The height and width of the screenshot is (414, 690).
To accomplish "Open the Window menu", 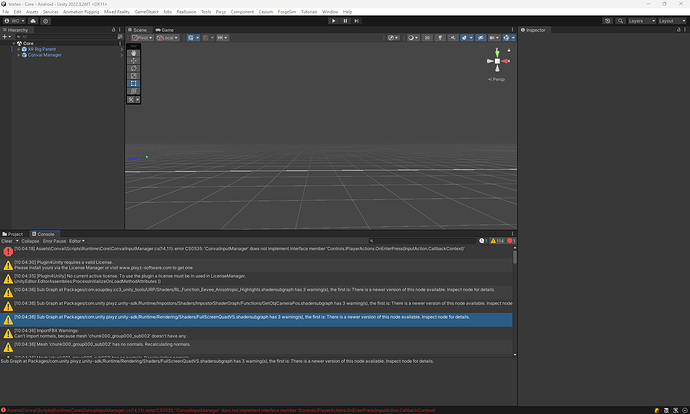I will [x=330, y=12].
